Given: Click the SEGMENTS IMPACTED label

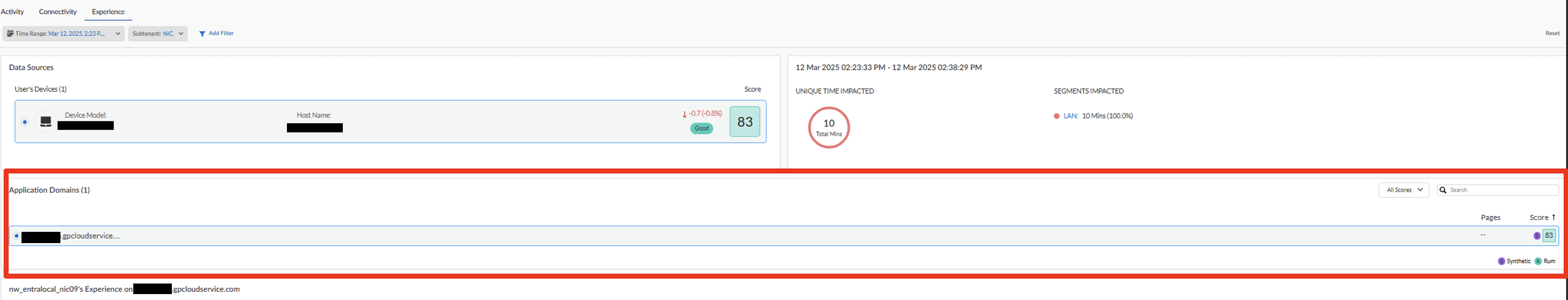Looking at the screenshot, I should click(x=1088, y=91).
